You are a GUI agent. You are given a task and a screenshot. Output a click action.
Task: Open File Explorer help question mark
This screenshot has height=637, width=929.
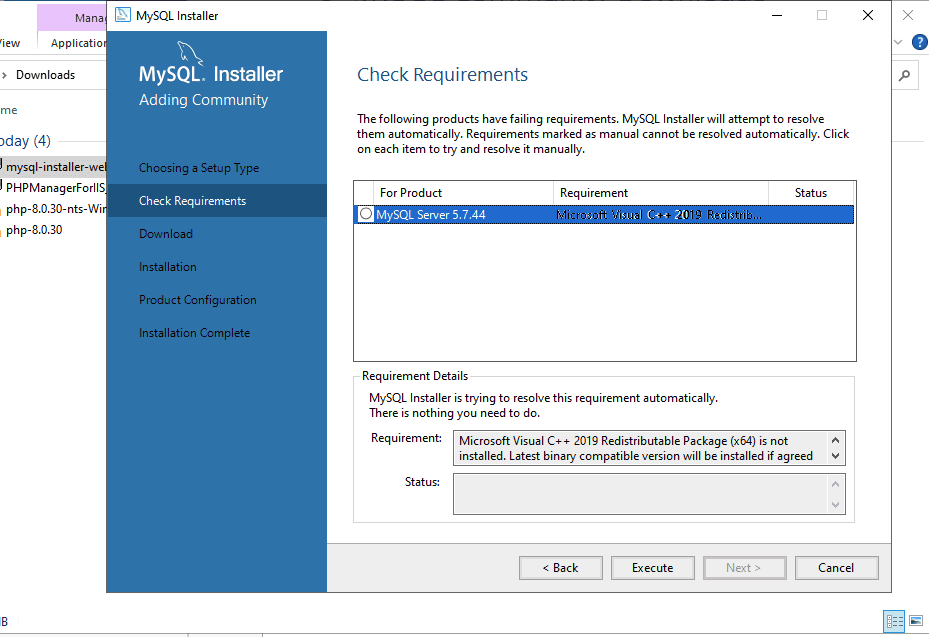click(x=920, y=42)
